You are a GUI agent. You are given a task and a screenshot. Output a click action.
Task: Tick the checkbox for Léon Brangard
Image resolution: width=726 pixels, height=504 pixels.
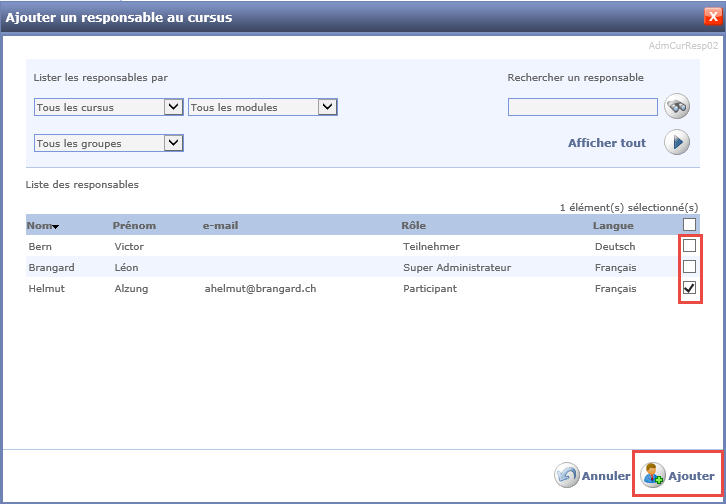pyautogui.click(x=689, y=267)
